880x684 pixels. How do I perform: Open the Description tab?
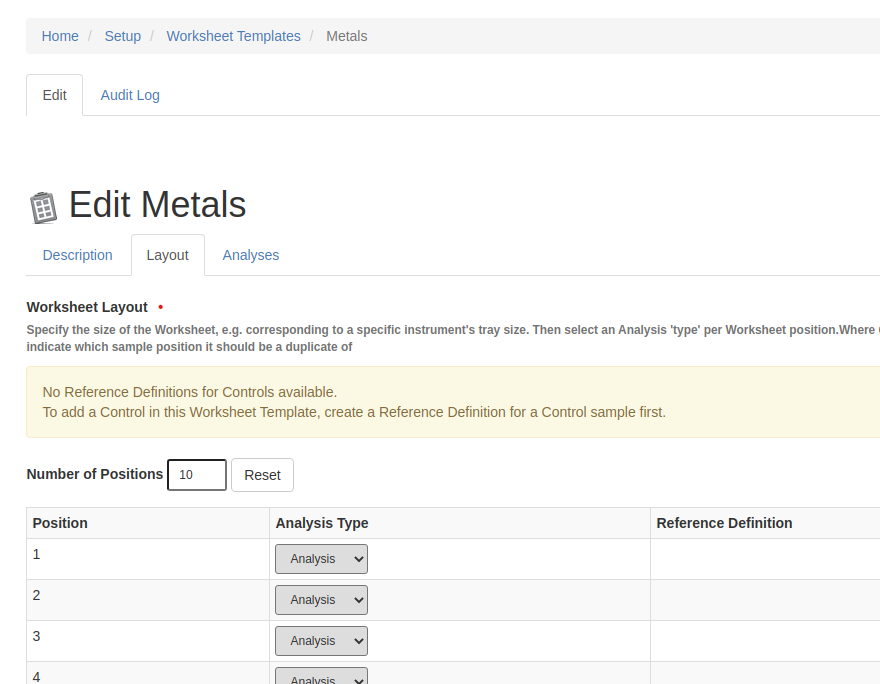(x=77, y=255)
